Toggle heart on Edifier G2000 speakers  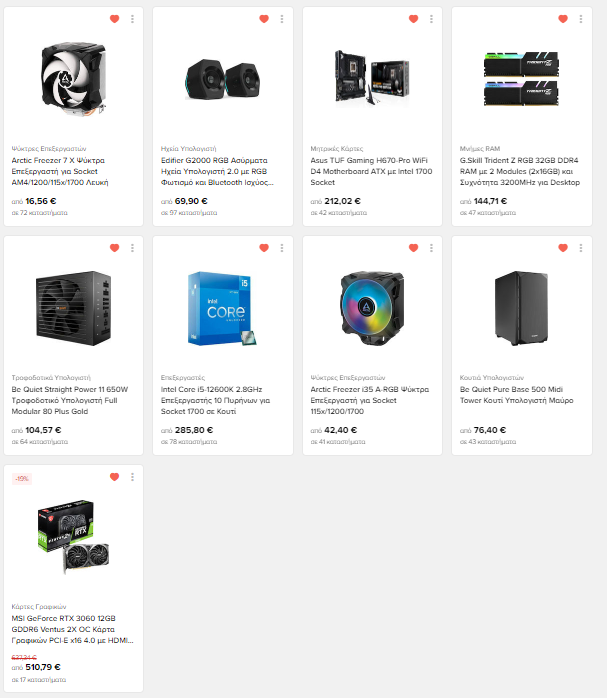click(x=264, y=19)
